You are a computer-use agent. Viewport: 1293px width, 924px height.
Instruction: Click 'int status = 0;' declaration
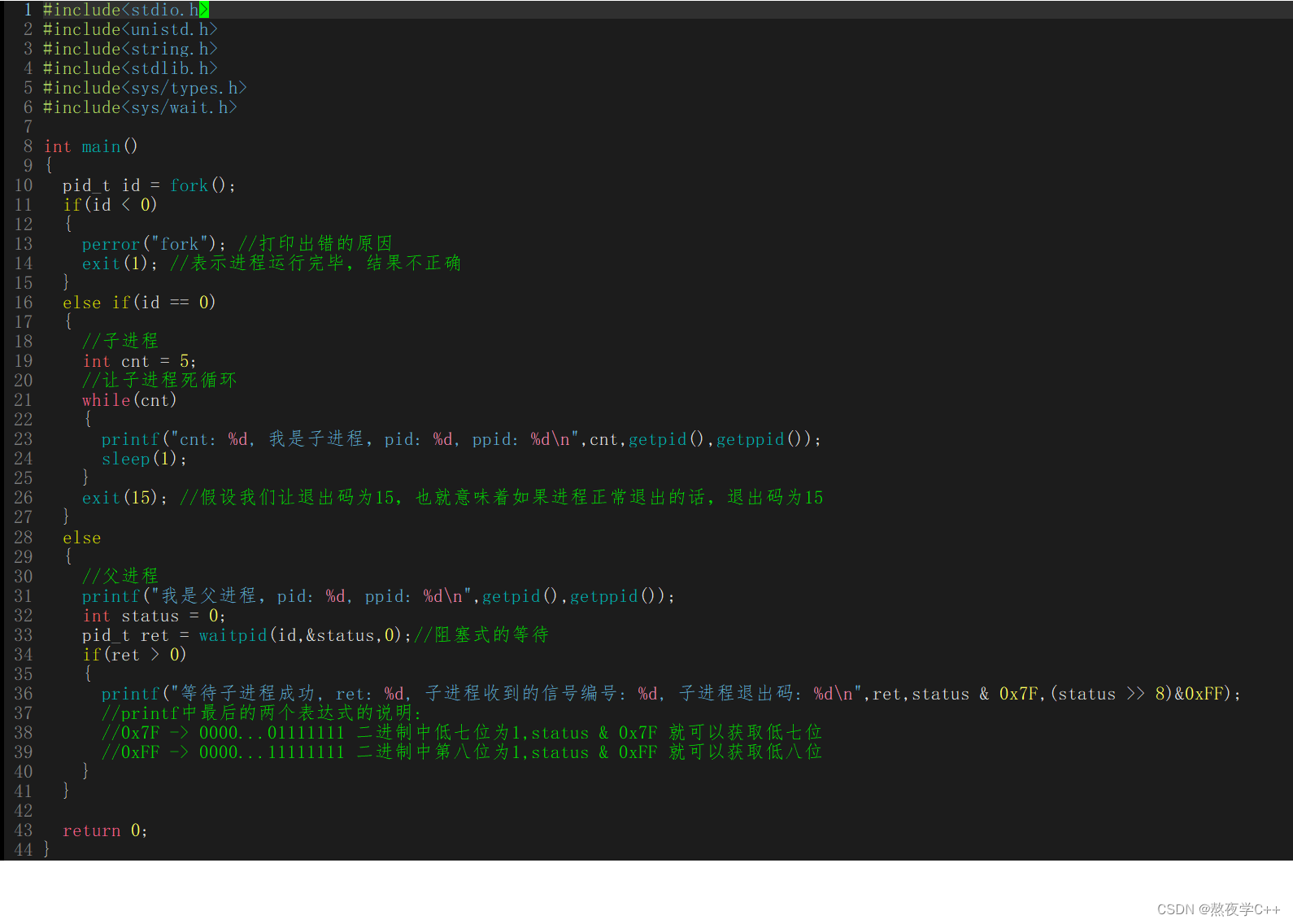154,616
